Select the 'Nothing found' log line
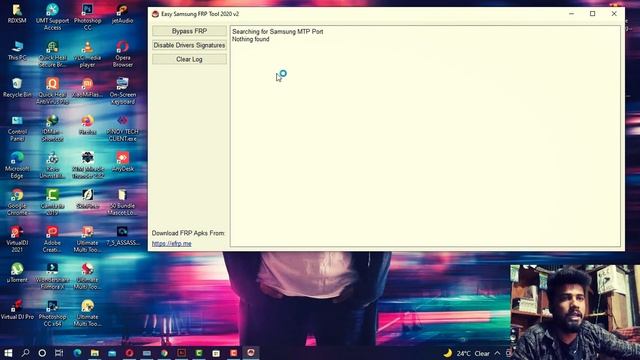Viewport: 640px width, 360px height. click(x=251, y=39)
